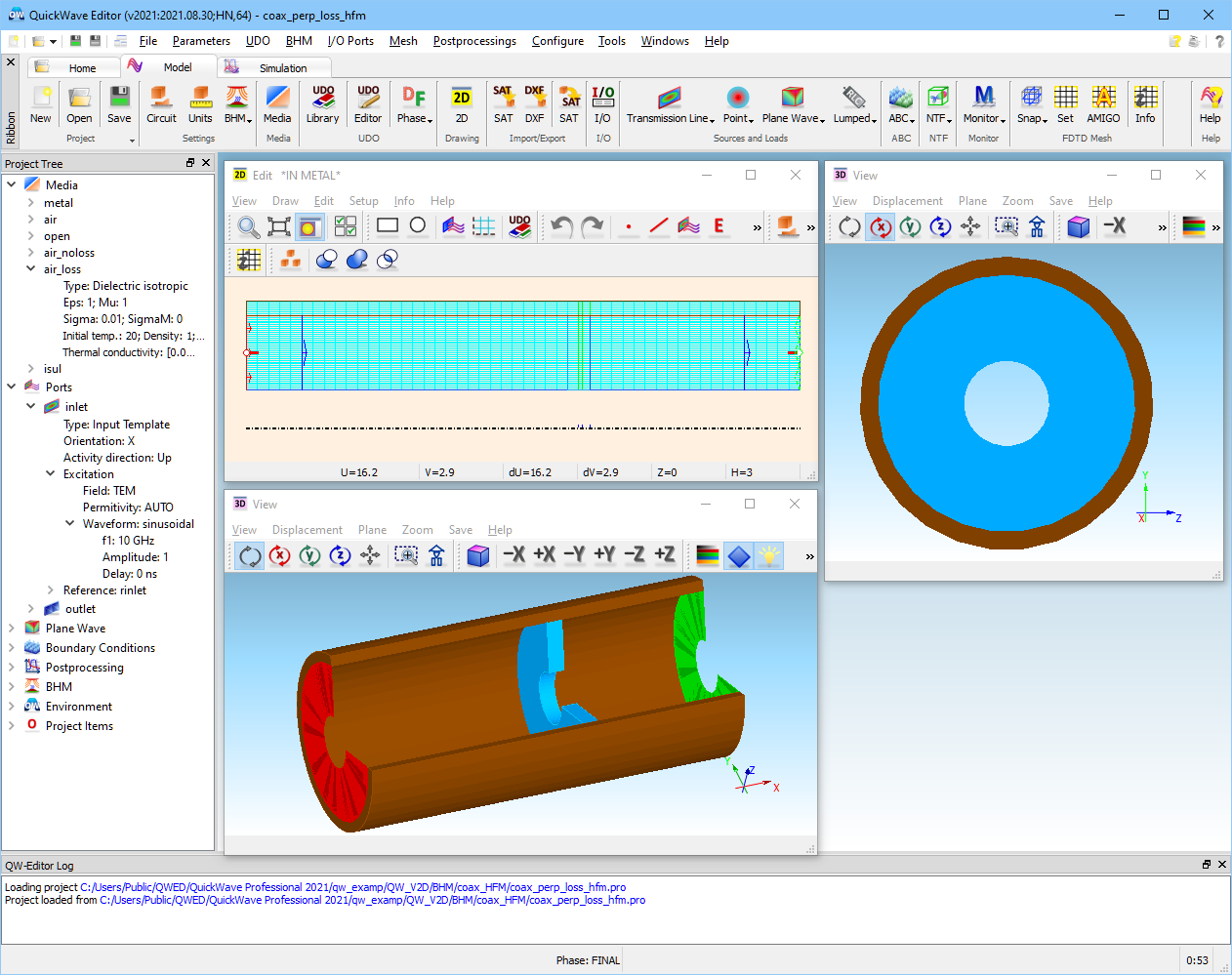Viewport: 1232px width, 975px height.
Task: Click the New project icon in ribbon
Action: 41,104
